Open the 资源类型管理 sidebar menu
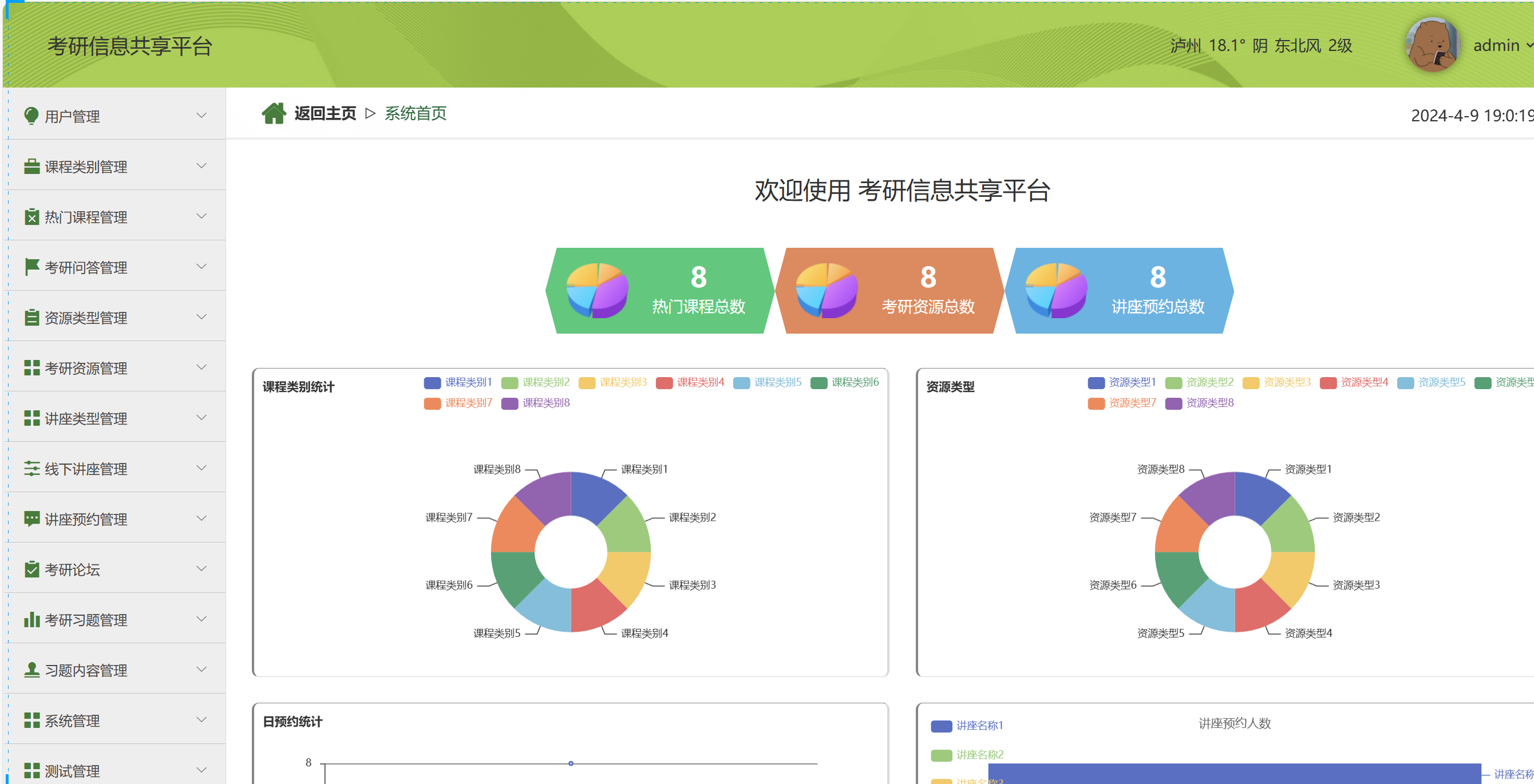The image size is (1534, 784). point(86,318)
